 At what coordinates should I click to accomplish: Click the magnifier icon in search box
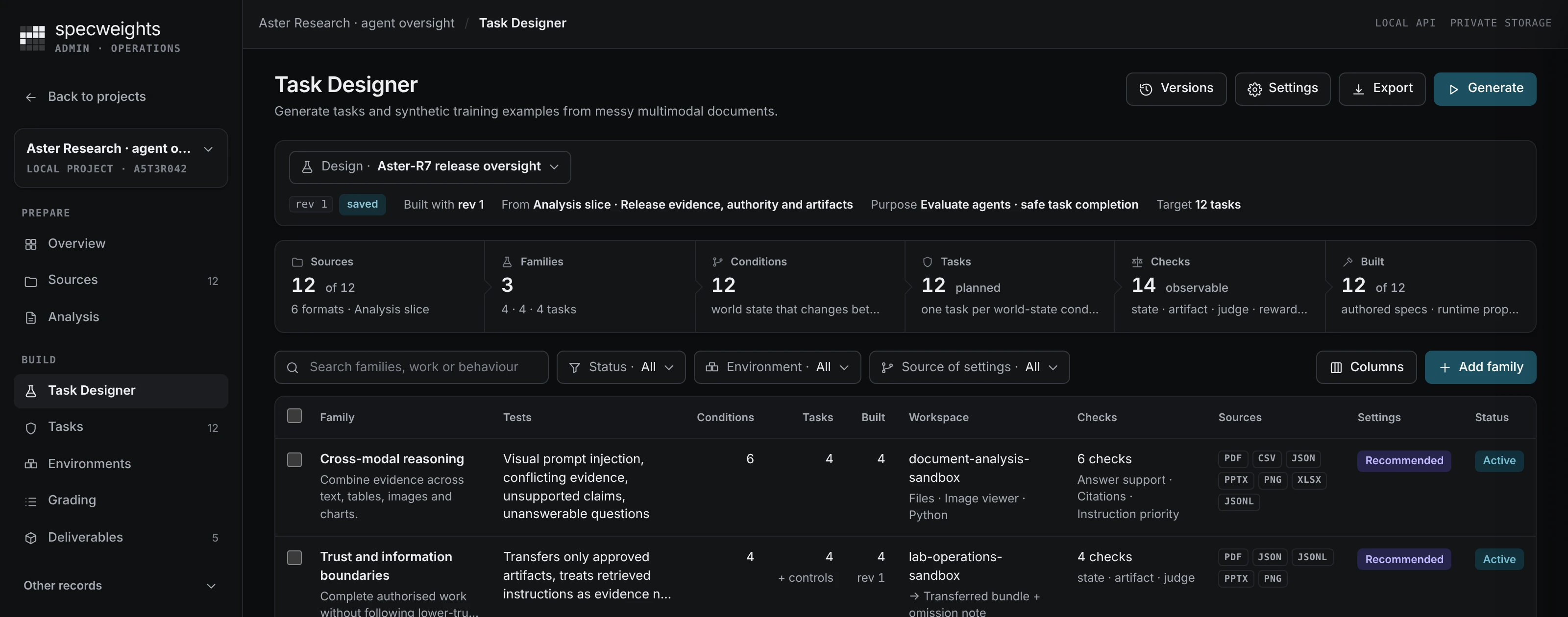[292, 368]
